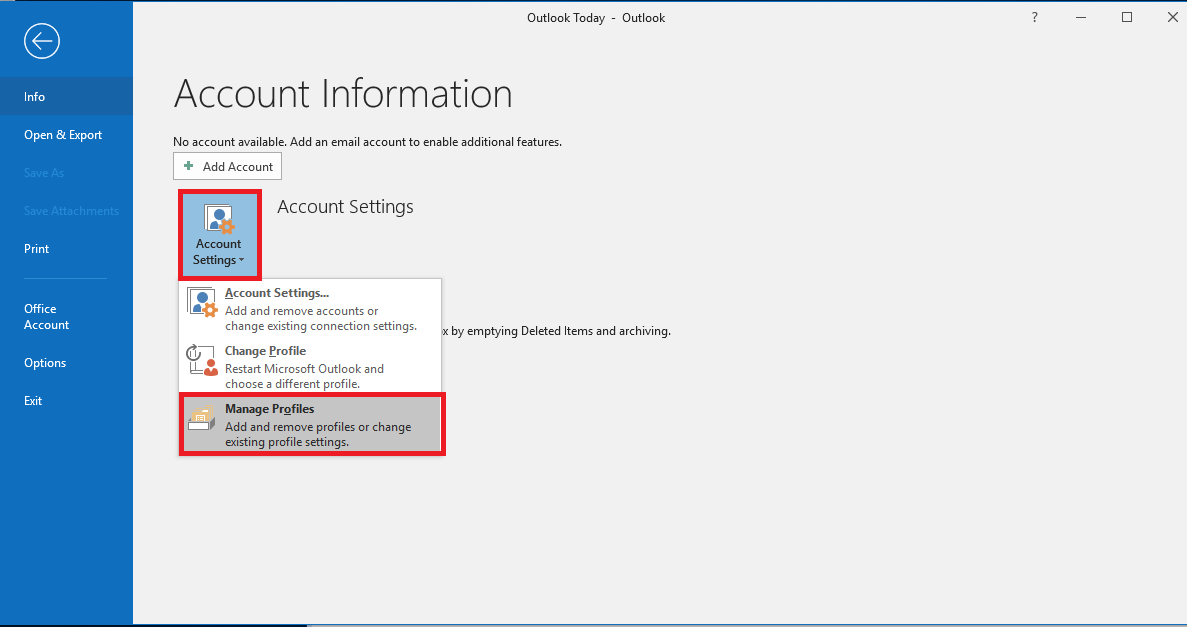Close the Outlook window
The width and height of the screenshot is (1187, 627).
coord(1173,17)
